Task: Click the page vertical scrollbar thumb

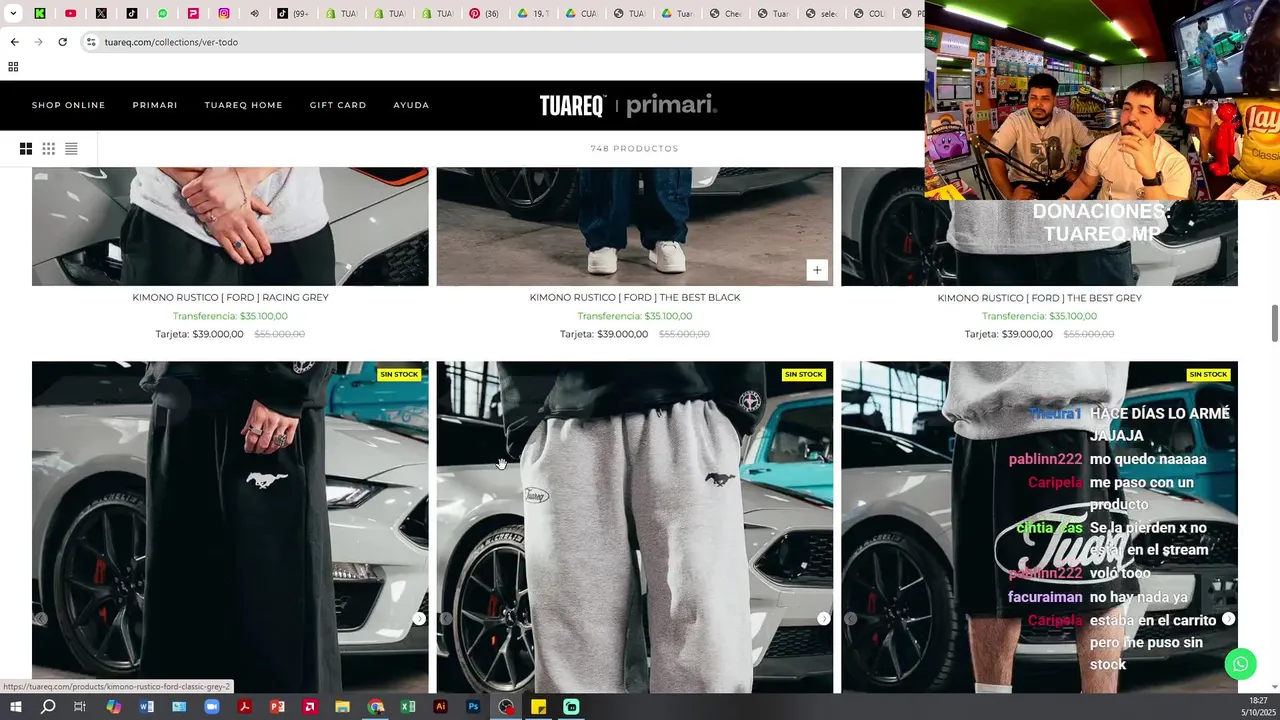Action: [1275, 324]
